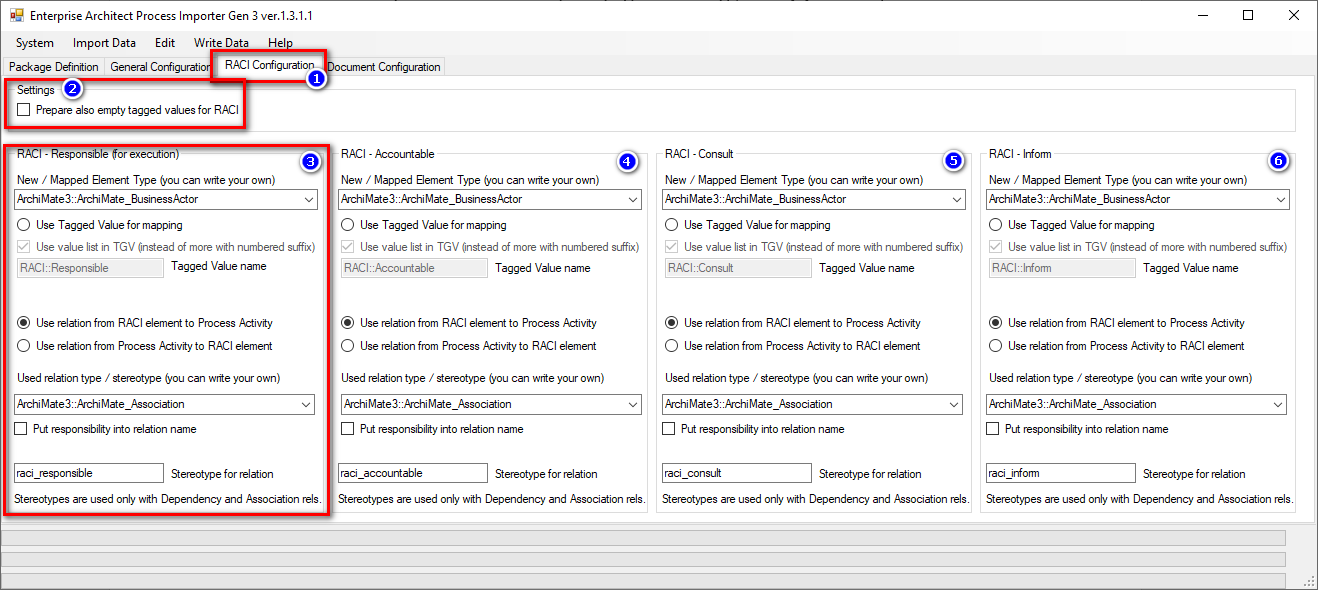1318x590 pixels.
Task: Open Responsible relation type stereotype dropdown
Action: (x=304, y=404)
